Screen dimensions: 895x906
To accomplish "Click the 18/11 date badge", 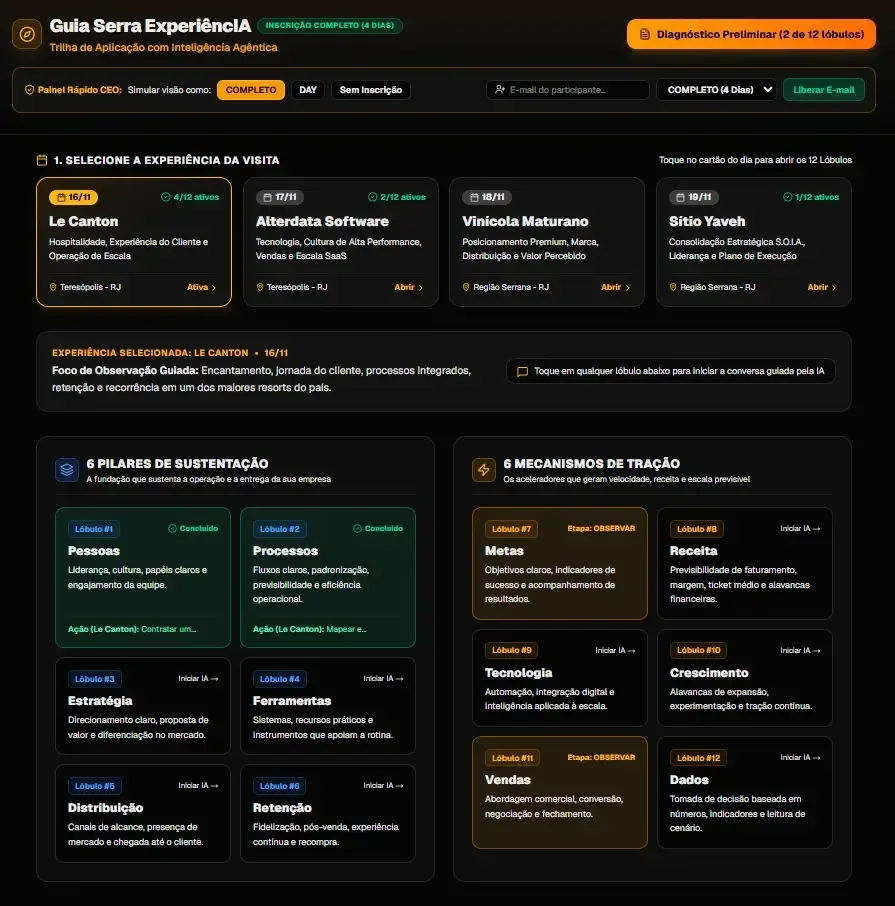I will click(x=487, y=197).
